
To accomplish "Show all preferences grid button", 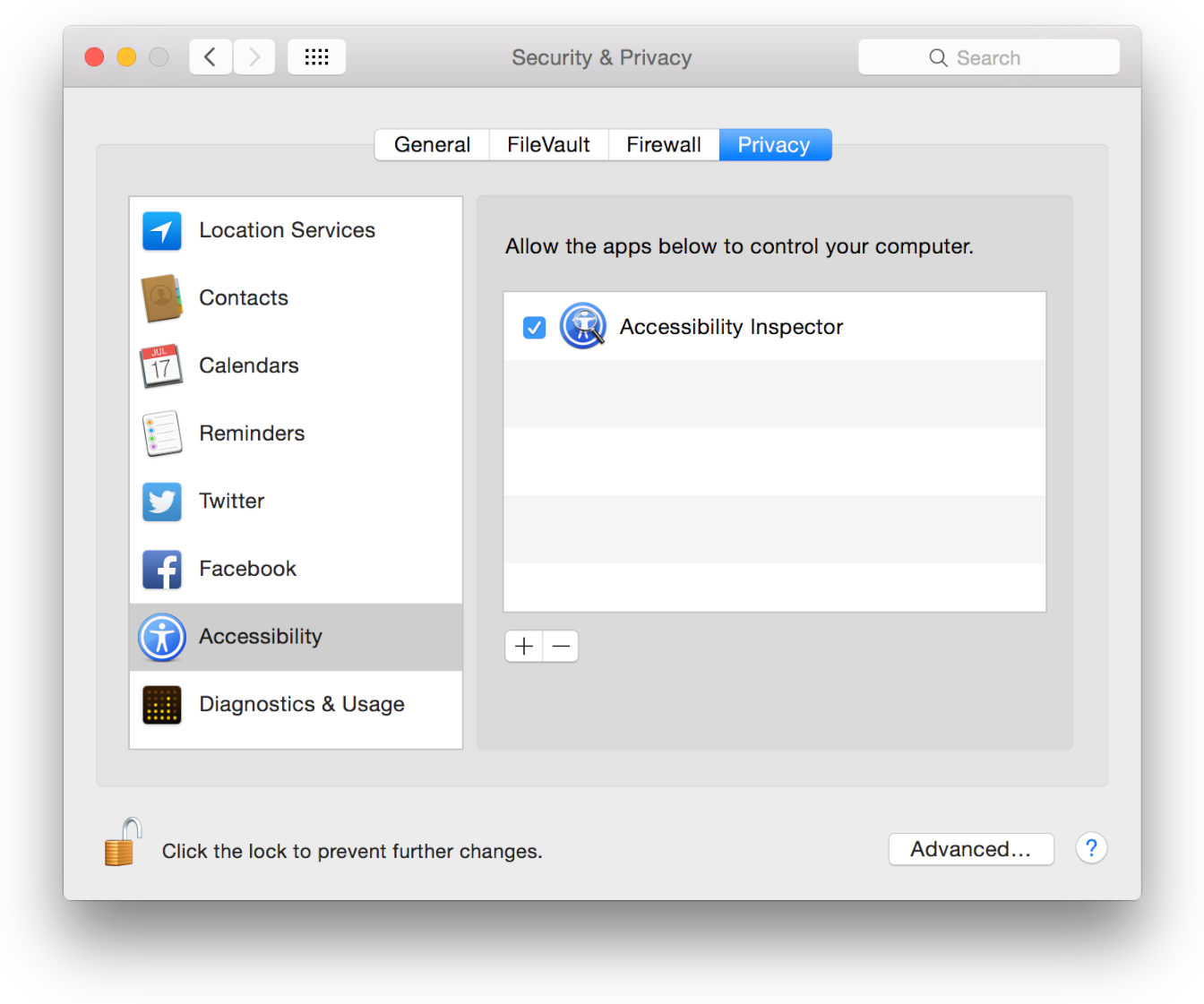I will (x=316, y=57).
